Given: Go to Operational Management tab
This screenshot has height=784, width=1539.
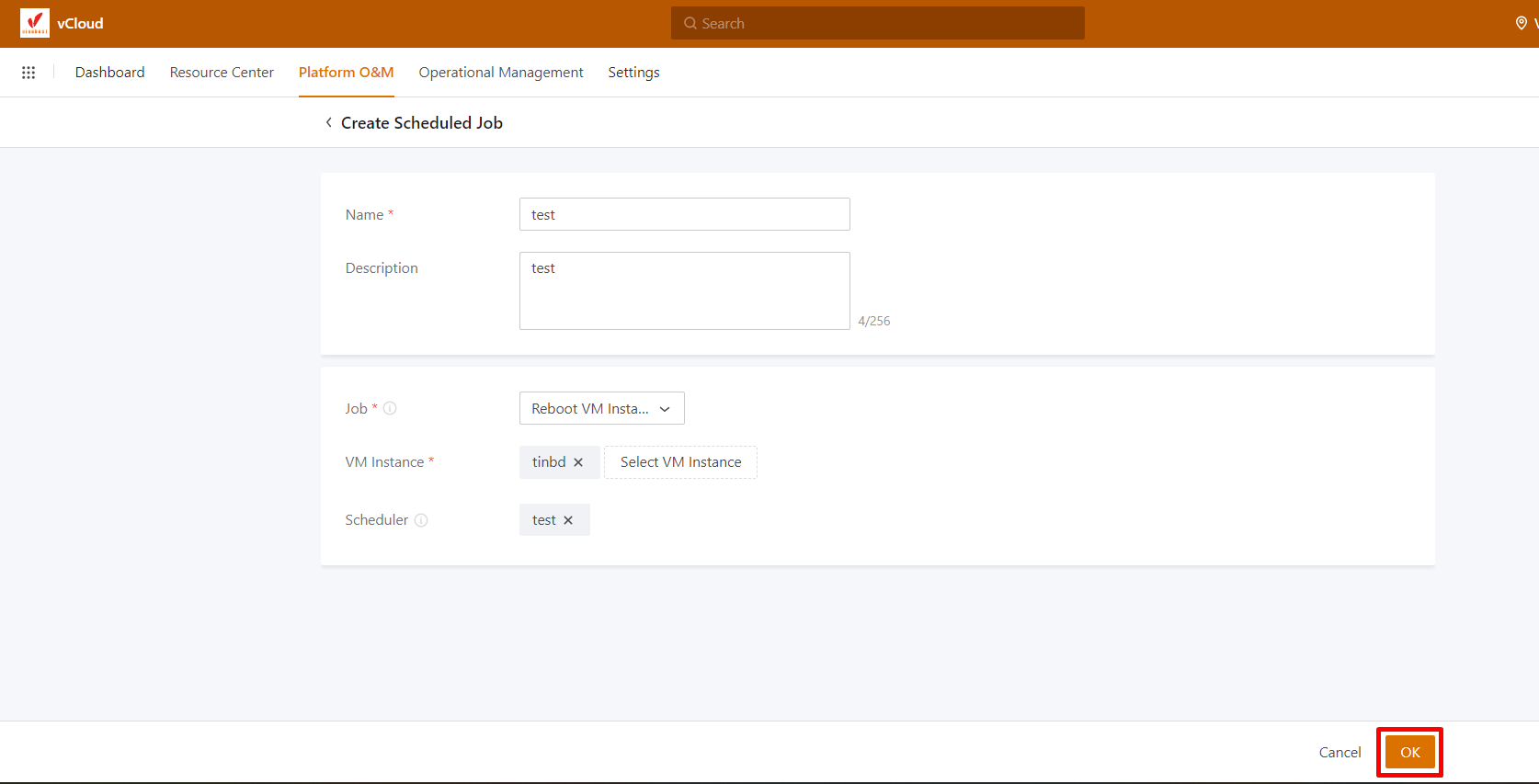Looking at the screenshot, I should [x=501, y=73].
